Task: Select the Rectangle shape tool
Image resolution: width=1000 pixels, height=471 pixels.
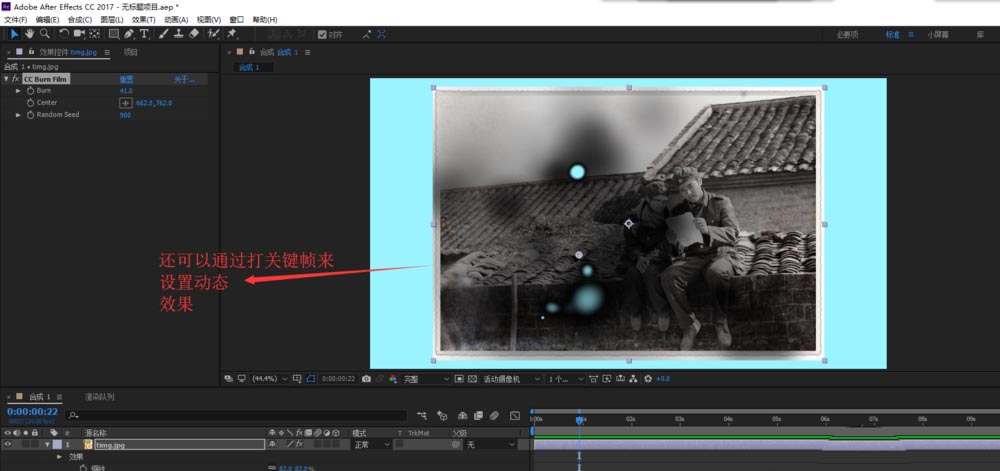Action: tap(114, 34)
